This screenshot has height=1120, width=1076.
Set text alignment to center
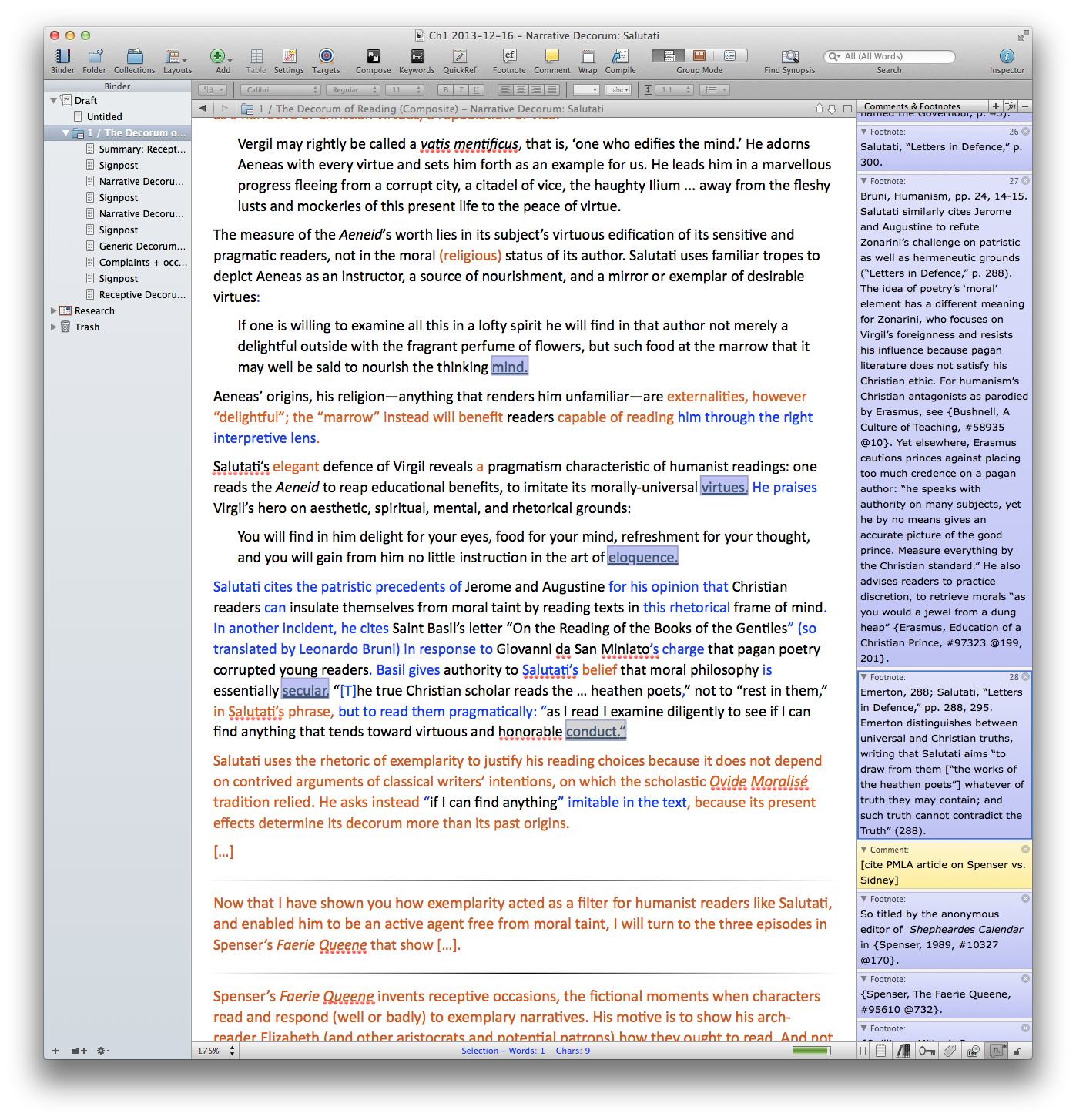point(520,90)
